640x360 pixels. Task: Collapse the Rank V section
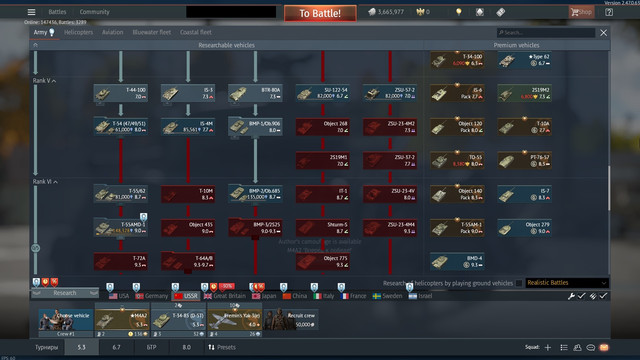[44, 81]
